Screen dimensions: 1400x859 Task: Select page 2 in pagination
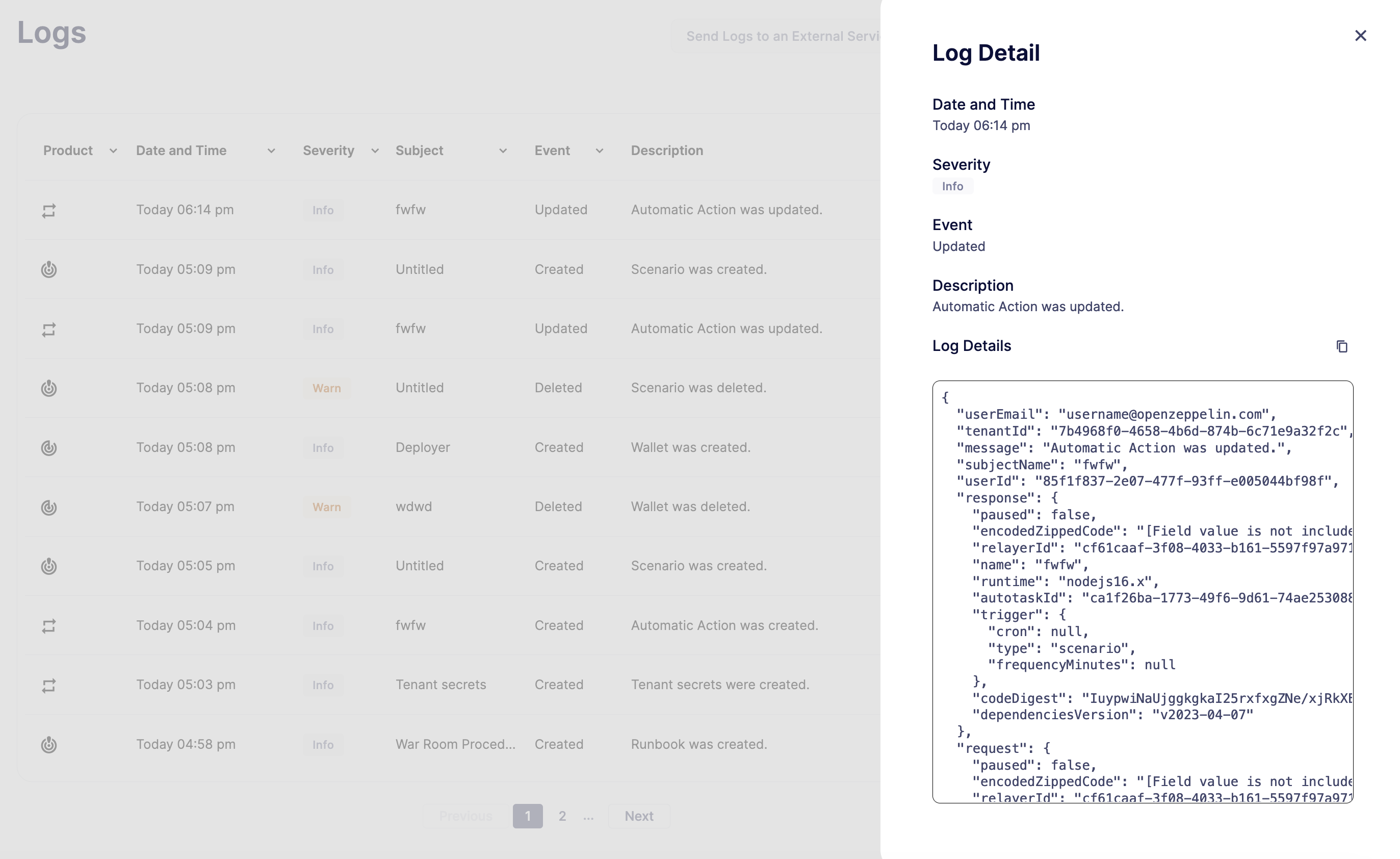point(561,815)
